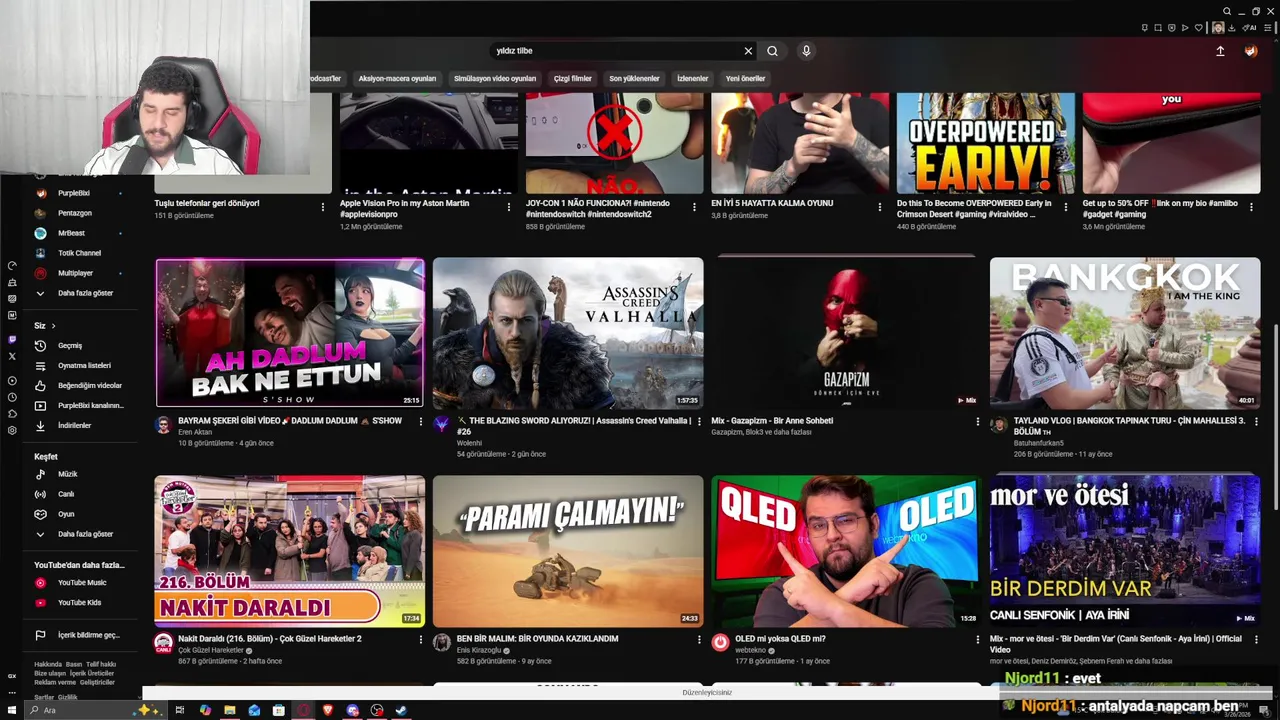
Task: Open 'Beğendiğim videolar' liked videos
Action: (78, 385)
